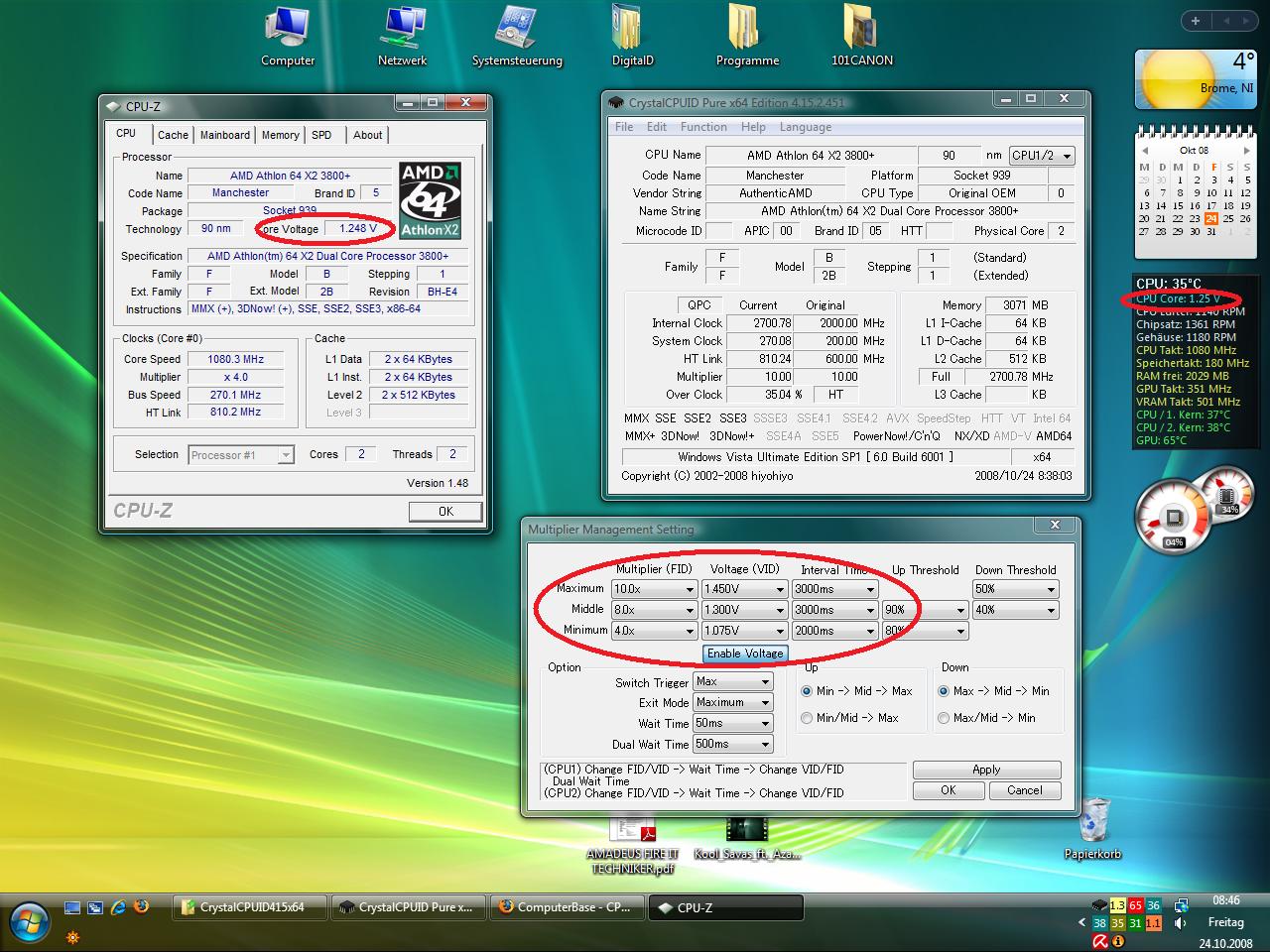The width and height of the screenshot is (1270, 952).
Task: Click the Full box beside L2 Cache
Action: pyautogui.click(x=941, y=377)
